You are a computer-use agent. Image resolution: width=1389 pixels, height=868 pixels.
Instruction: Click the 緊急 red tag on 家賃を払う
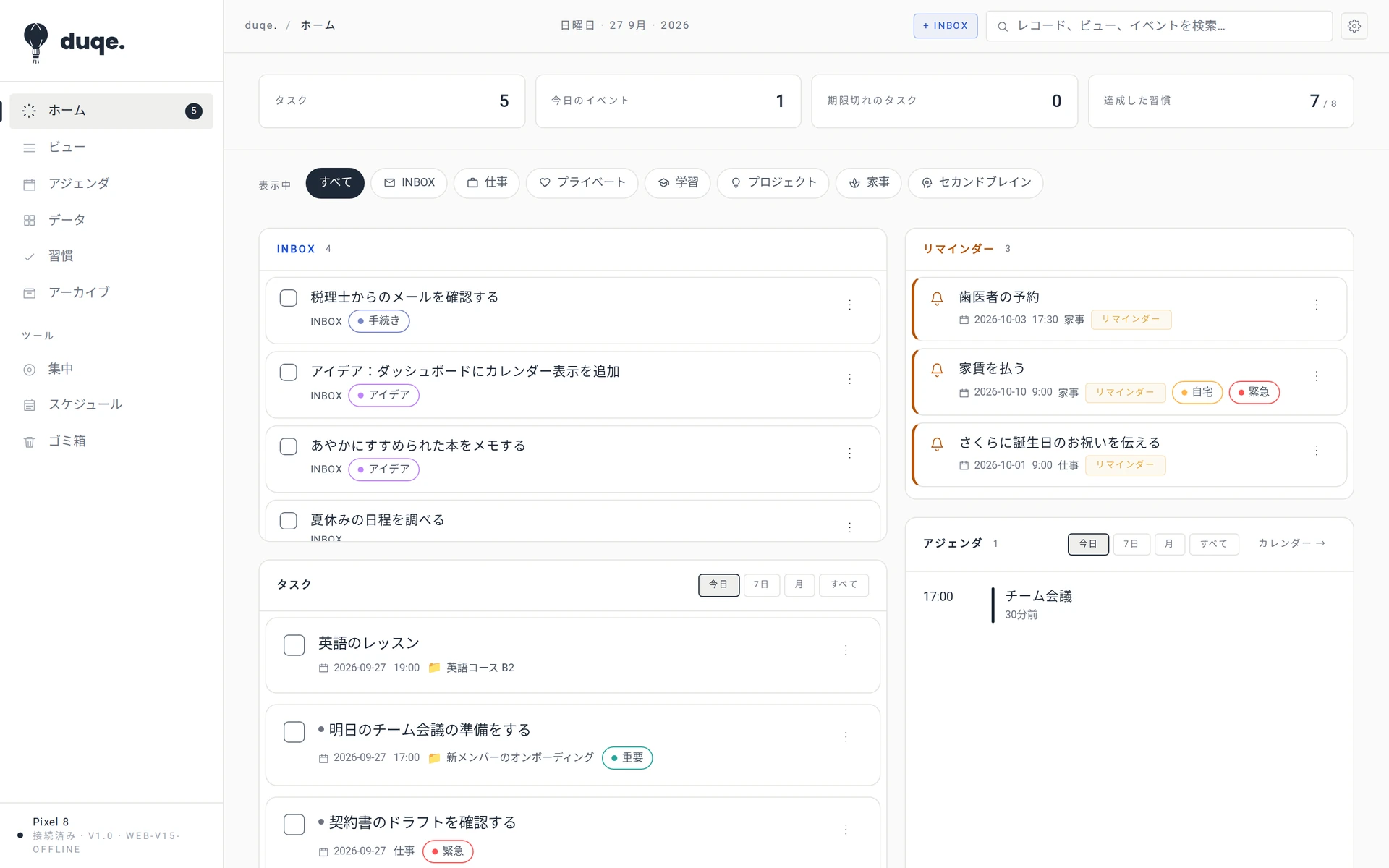1254,392
